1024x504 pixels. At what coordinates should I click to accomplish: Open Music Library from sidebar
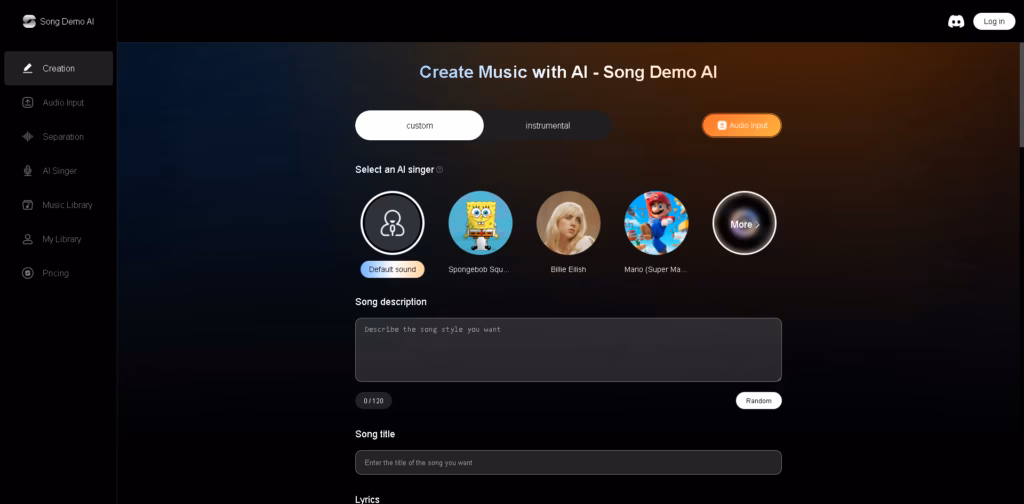[58, 205]
